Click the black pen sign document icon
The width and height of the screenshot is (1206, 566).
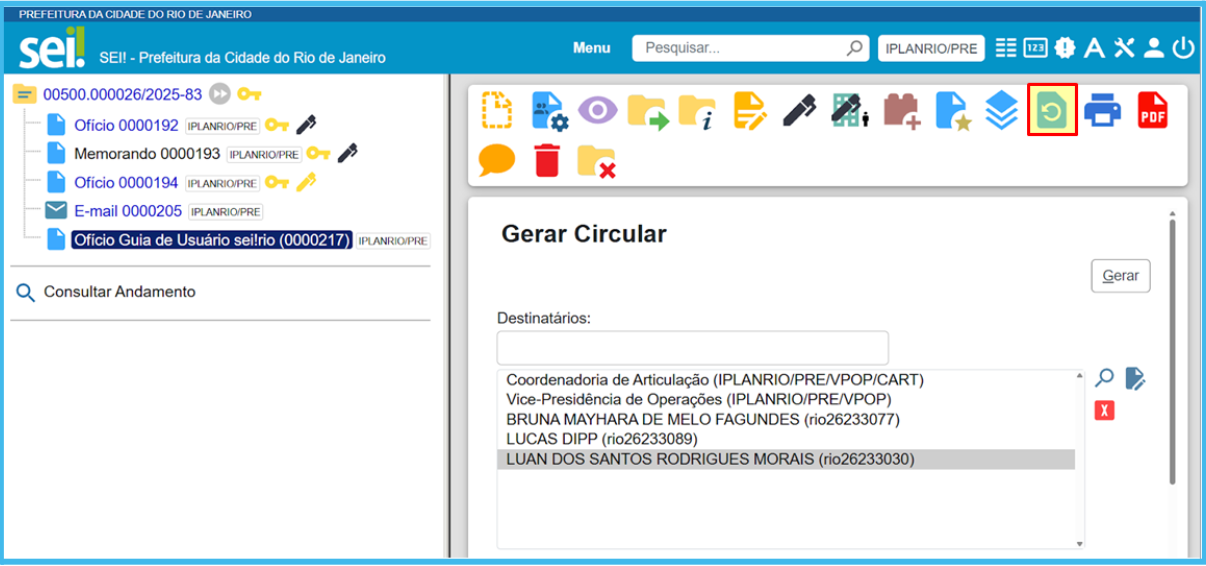point(798,110)
